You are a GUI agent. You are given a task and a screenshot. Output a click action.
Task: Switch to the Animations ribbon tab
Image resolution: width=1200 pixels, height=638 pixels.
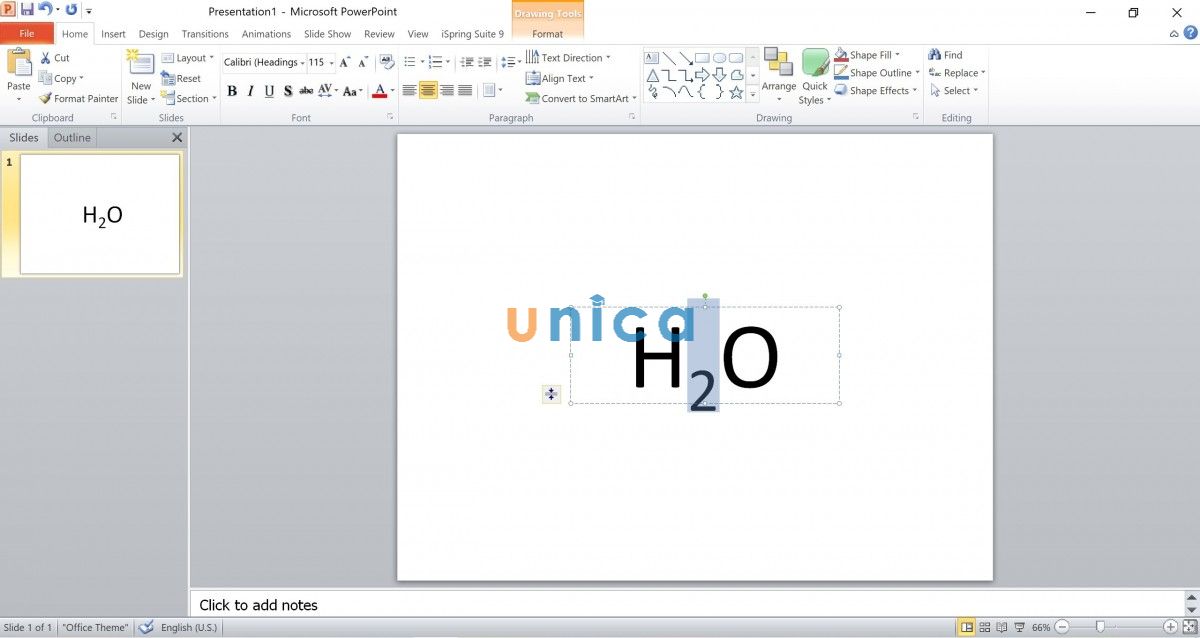(265, 33)
